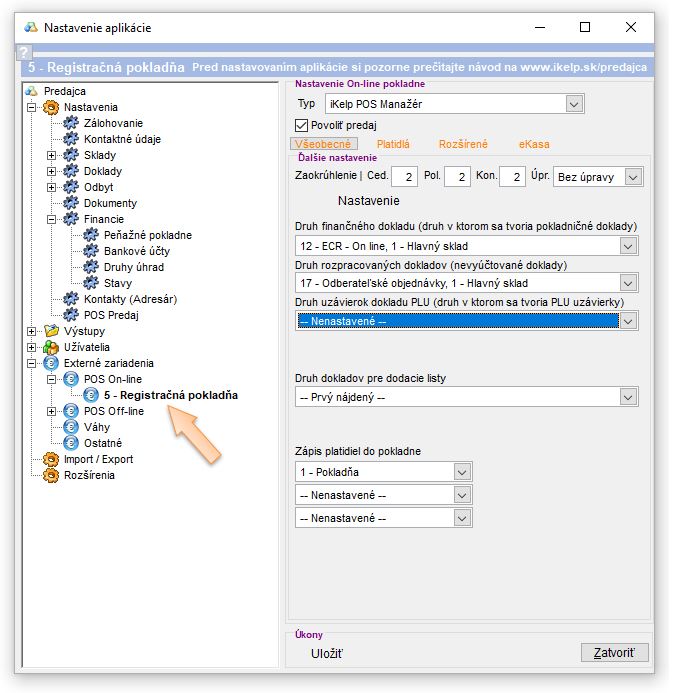
Task: Select the Výstupy folder icon
Action: [51, 331]
